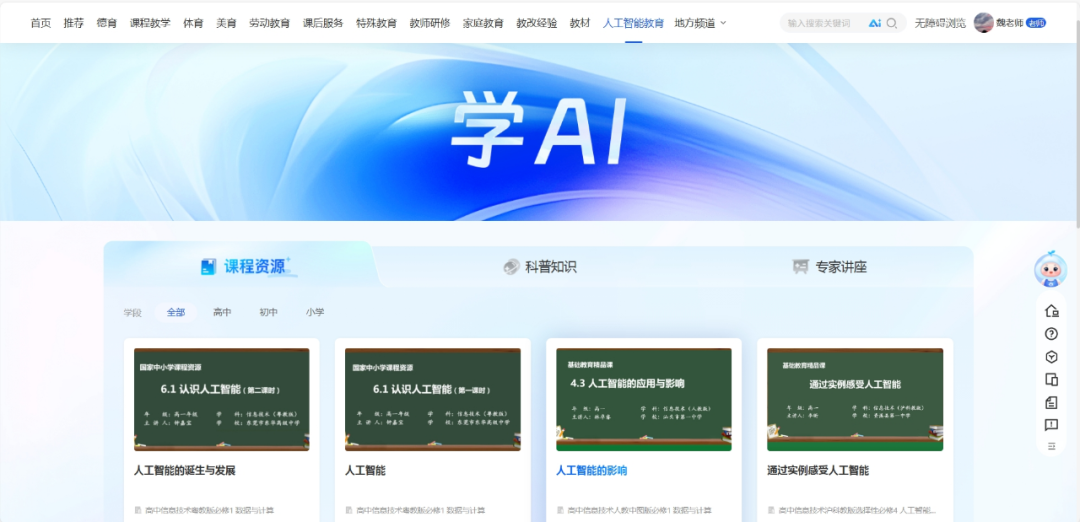Open the question mark help icon
Viewport: 1080px width, 522px height.
point(1051,334)
